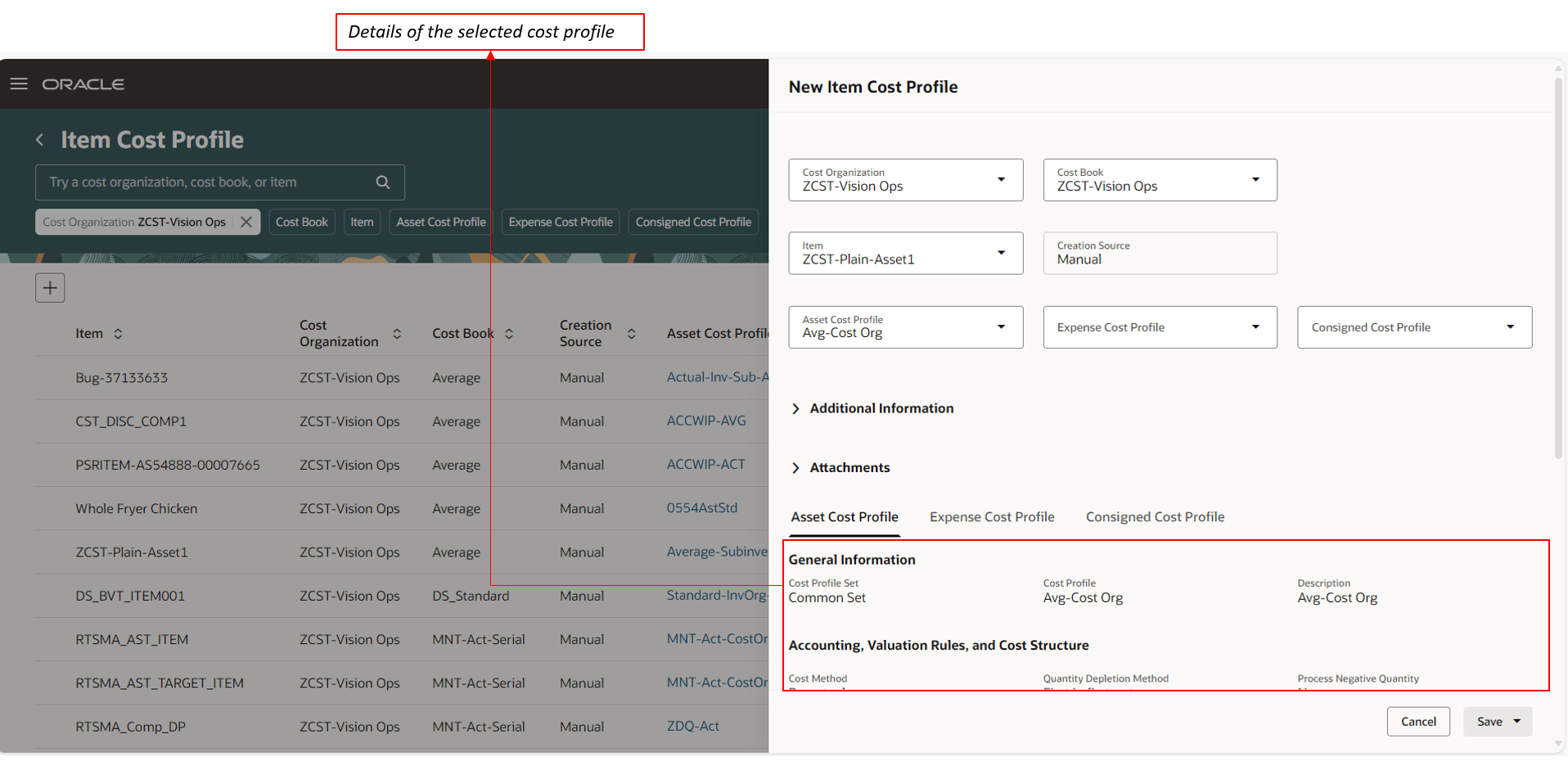This screenshot has width=1568, height=770.
Task: Open the hamburger navigation menu
Action: [x=19, y=83]
